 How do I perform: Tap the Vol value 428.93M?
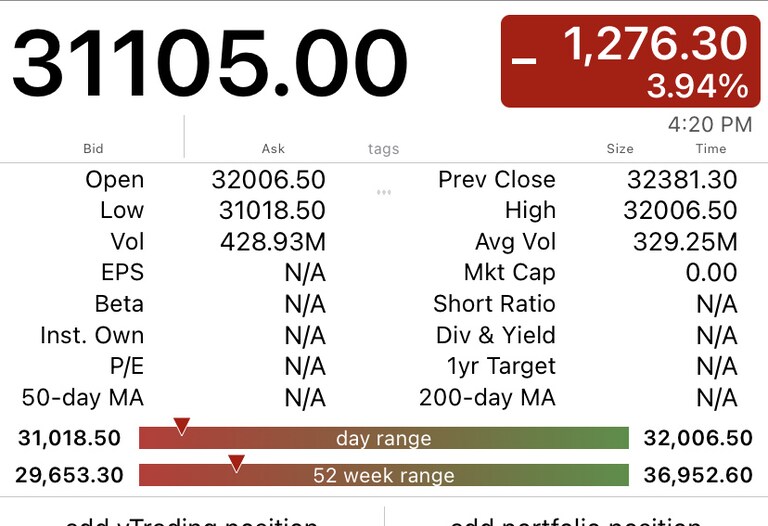pyautogui.click(x=273, y=242)
